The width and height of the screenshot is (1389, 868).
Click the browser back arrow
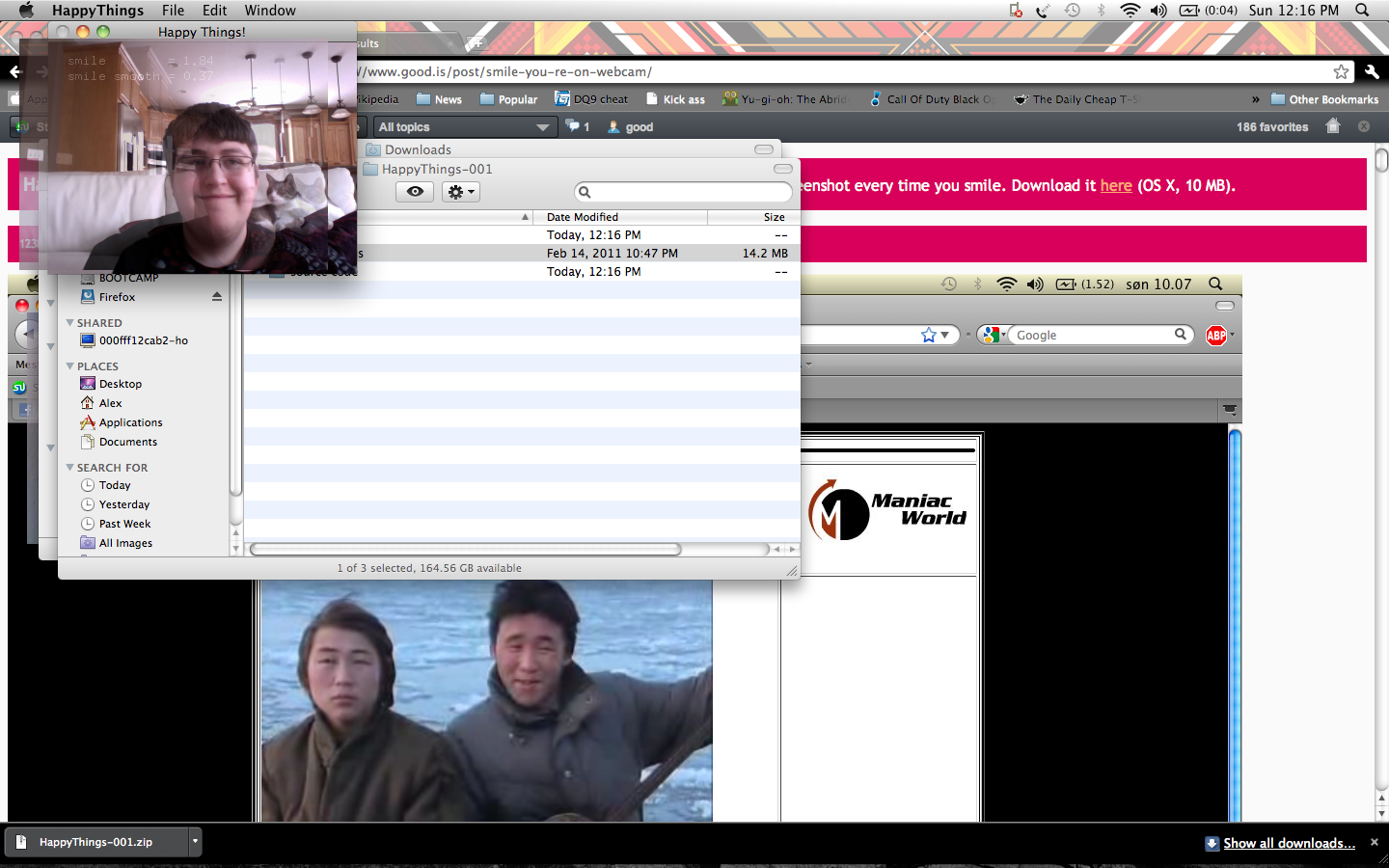click(x=14, y=72)
